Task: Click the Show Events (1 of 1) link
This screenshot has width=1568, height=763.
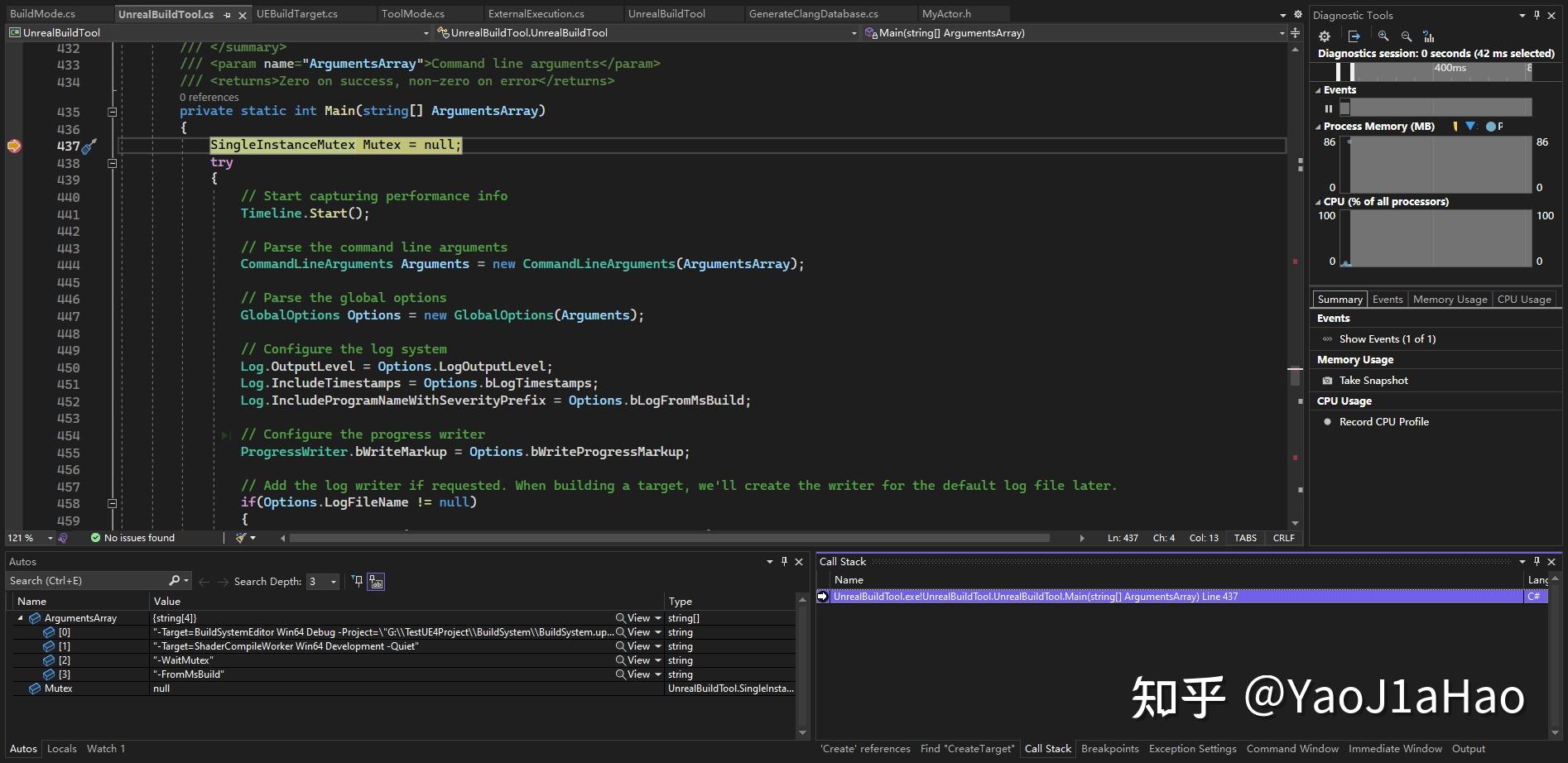Action: click(x=1387, y=338)
